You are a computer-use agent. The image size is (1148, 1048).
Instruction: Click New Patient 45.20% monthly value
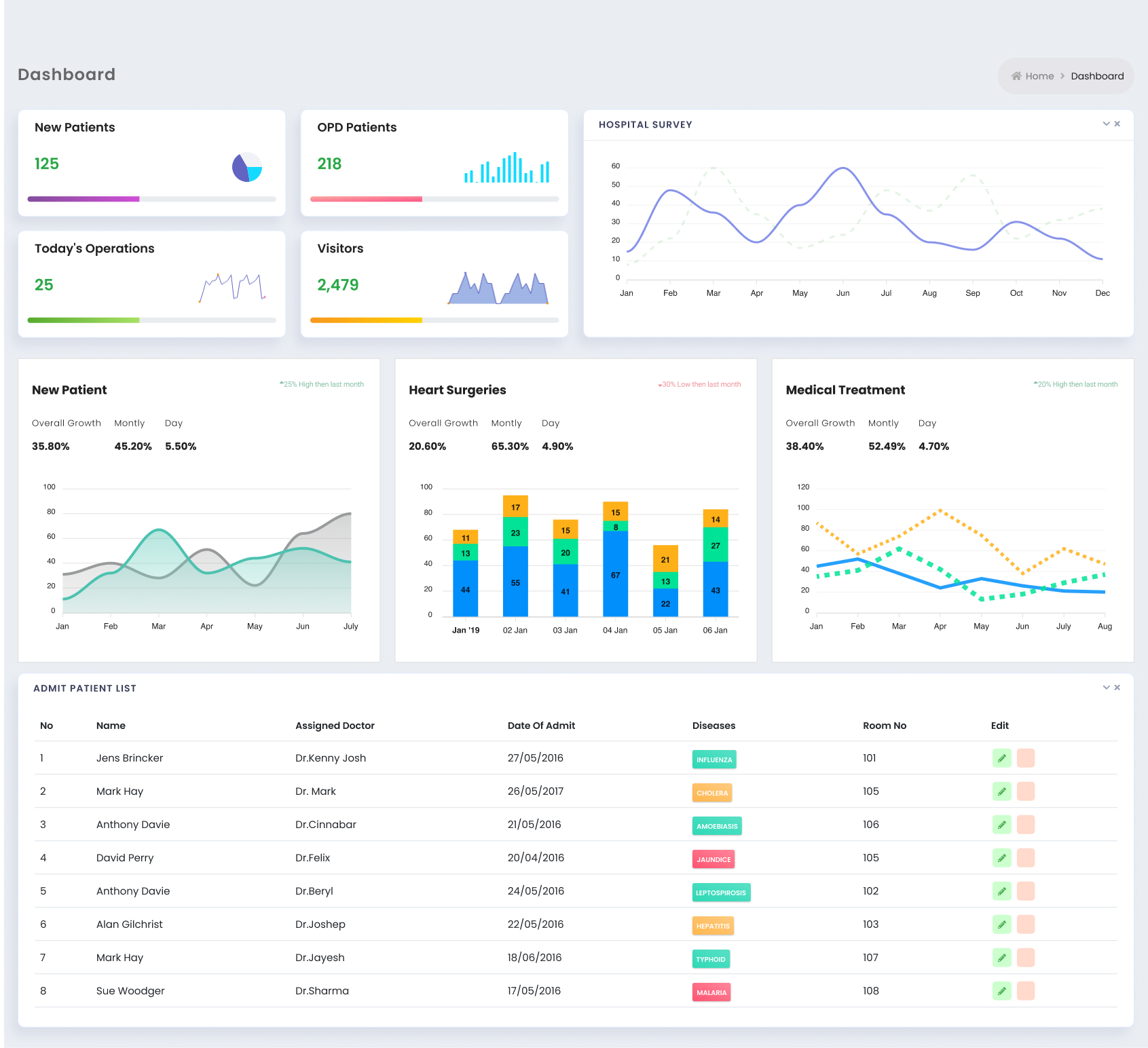coord(133,446)
